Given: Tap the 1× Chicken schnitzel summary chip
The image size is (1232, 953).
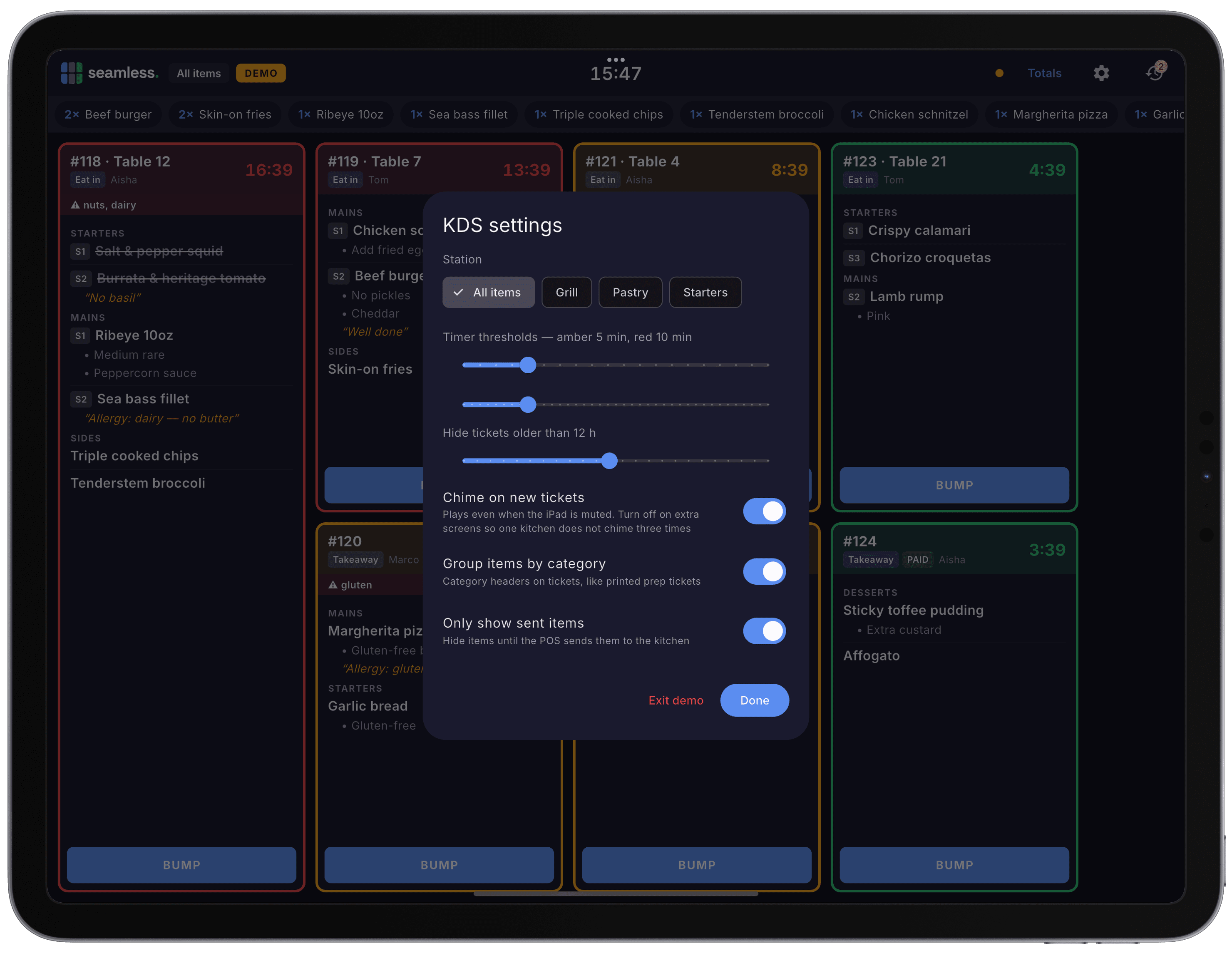Looking at the screenshot, I should [x=910, y=114].
